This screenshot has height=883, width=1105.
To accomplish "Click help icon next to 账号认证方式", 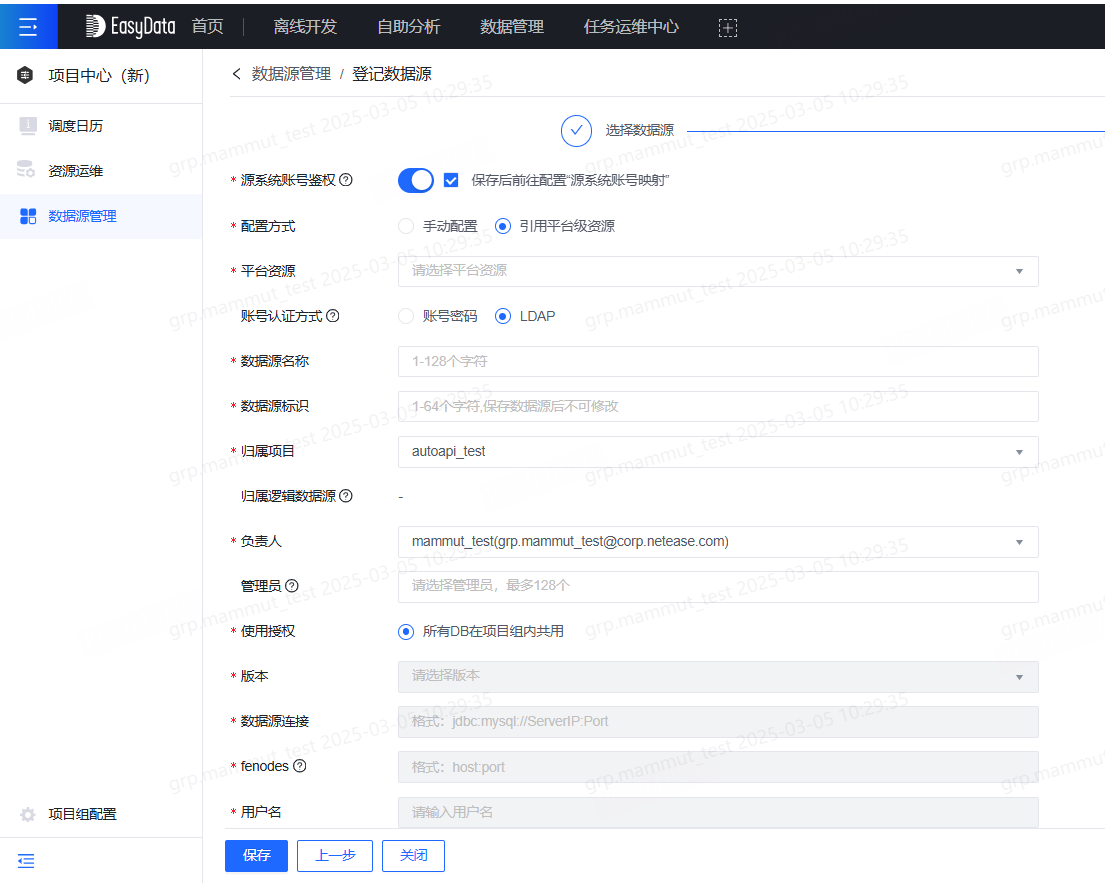I will [333, 316].
